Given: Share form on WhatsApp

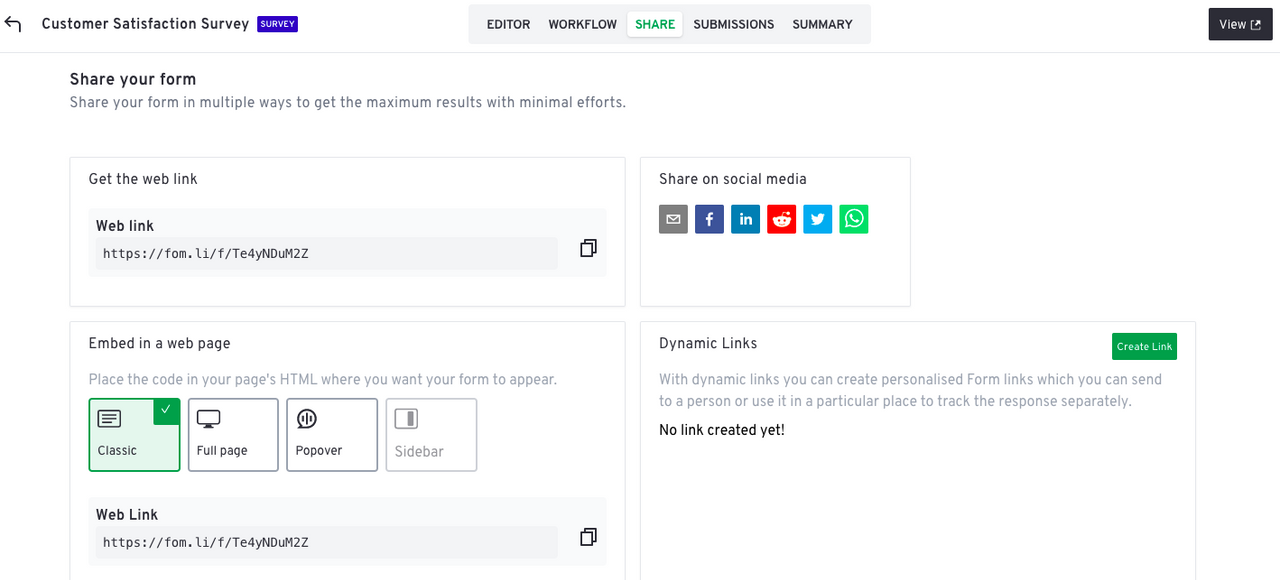Looking at the screenshot, I should (x=854, y=219).
